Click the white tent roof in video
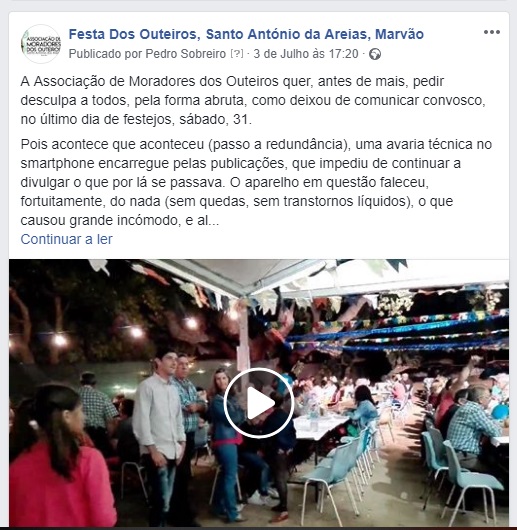Viewport: 517px width, 530px height. (304, 274)
